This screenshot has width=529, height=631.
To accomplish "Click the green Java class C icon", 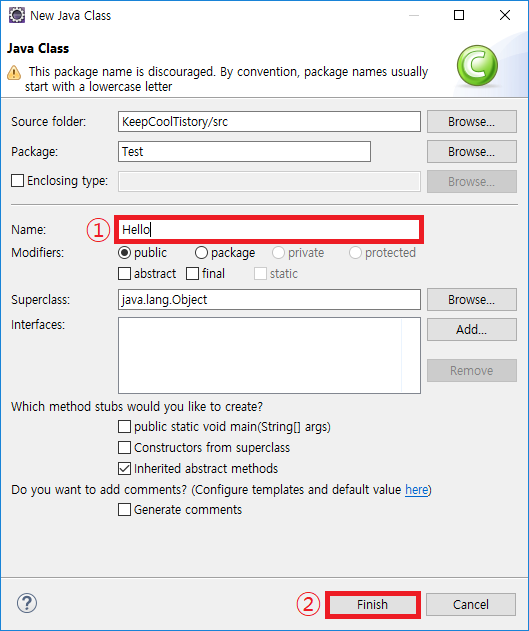I will (477, 65).
